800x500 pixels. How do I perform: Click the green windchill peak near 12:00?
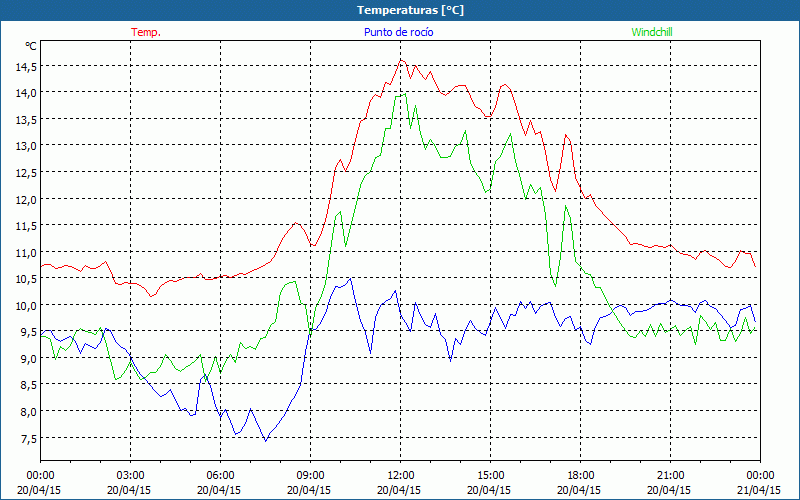click(405, 94)
